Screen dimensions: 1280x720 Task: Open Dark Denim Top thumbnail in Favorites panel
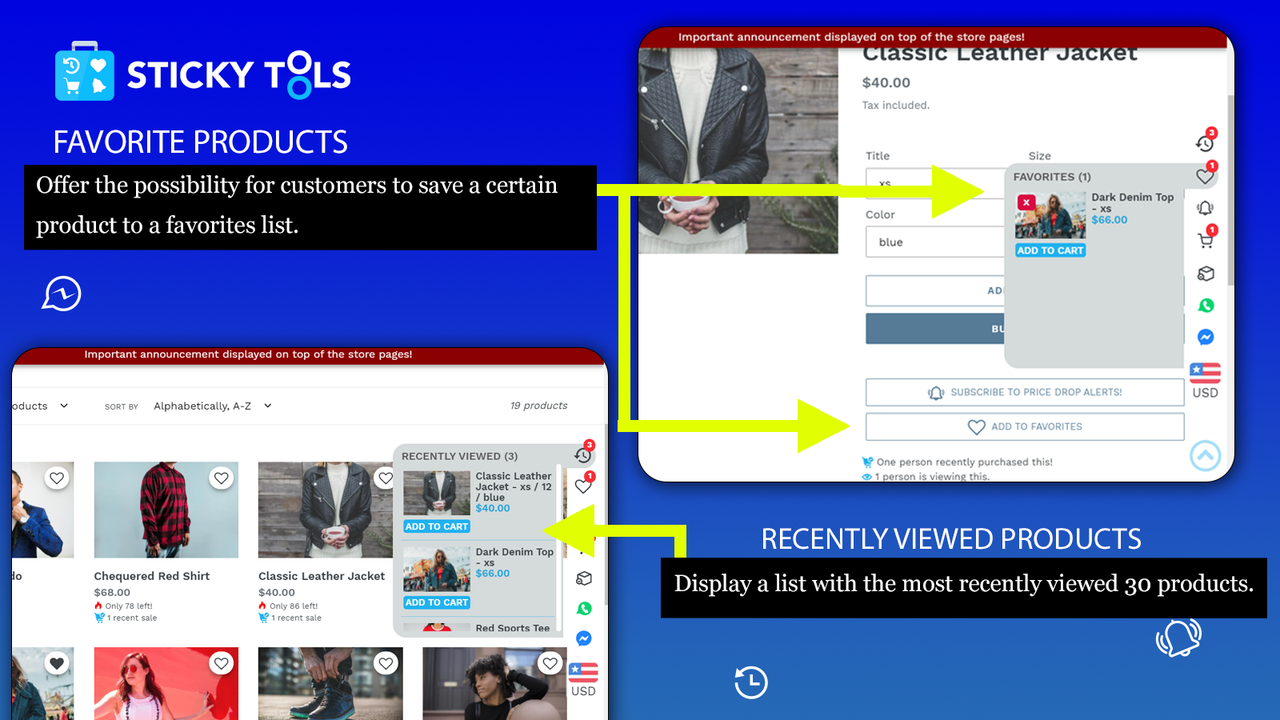(x=1050, y=215)
